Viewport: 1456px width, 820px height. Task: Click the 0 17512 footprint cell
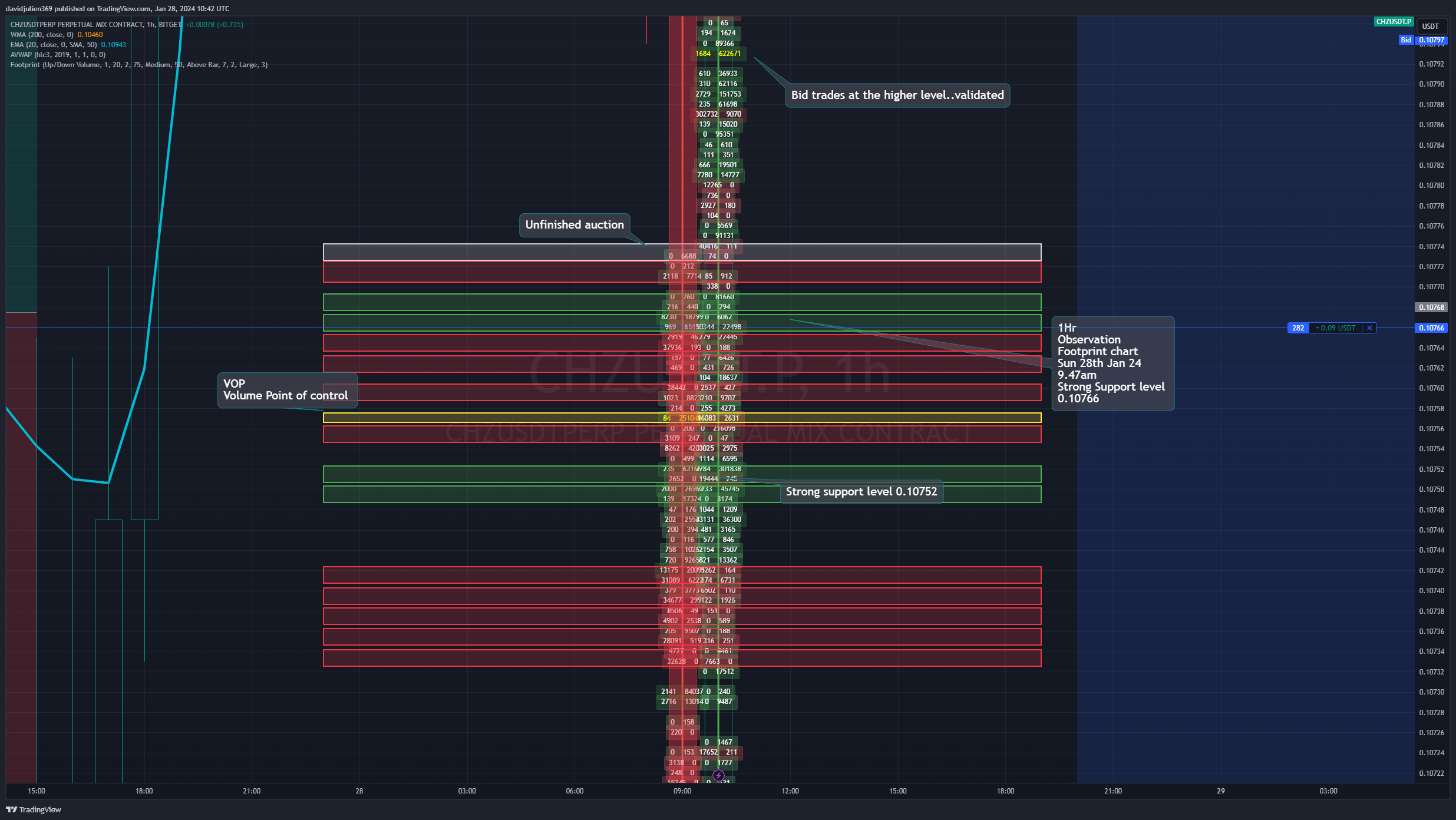[718, 672]
